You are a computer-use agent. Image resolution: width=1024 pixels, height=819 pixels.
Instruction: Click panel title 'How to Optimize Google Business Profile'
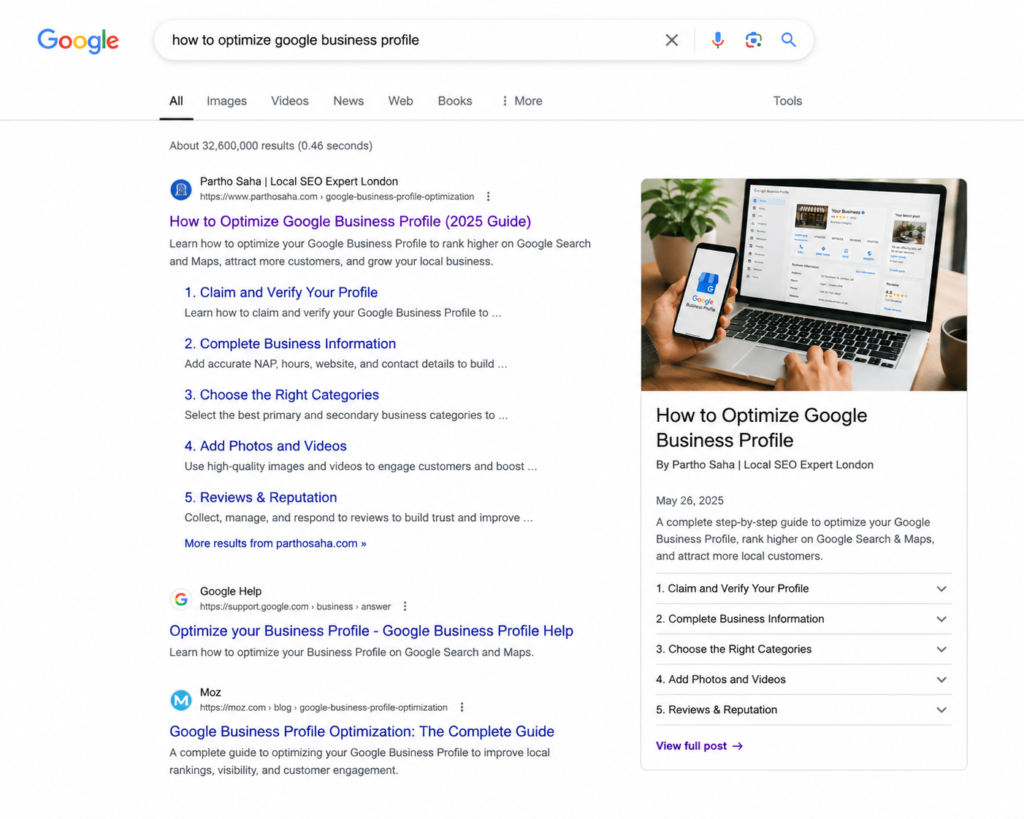click(x=761, y=428)
